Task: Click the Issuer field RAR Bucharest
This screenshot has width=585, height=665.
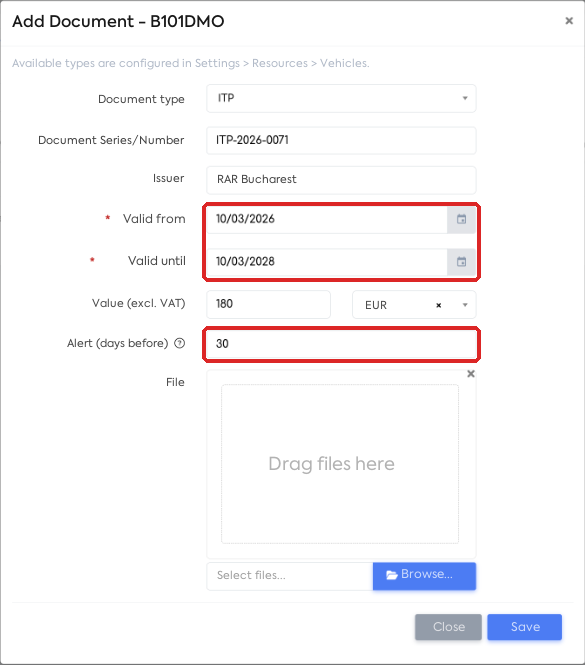Action: coord(341,180)
